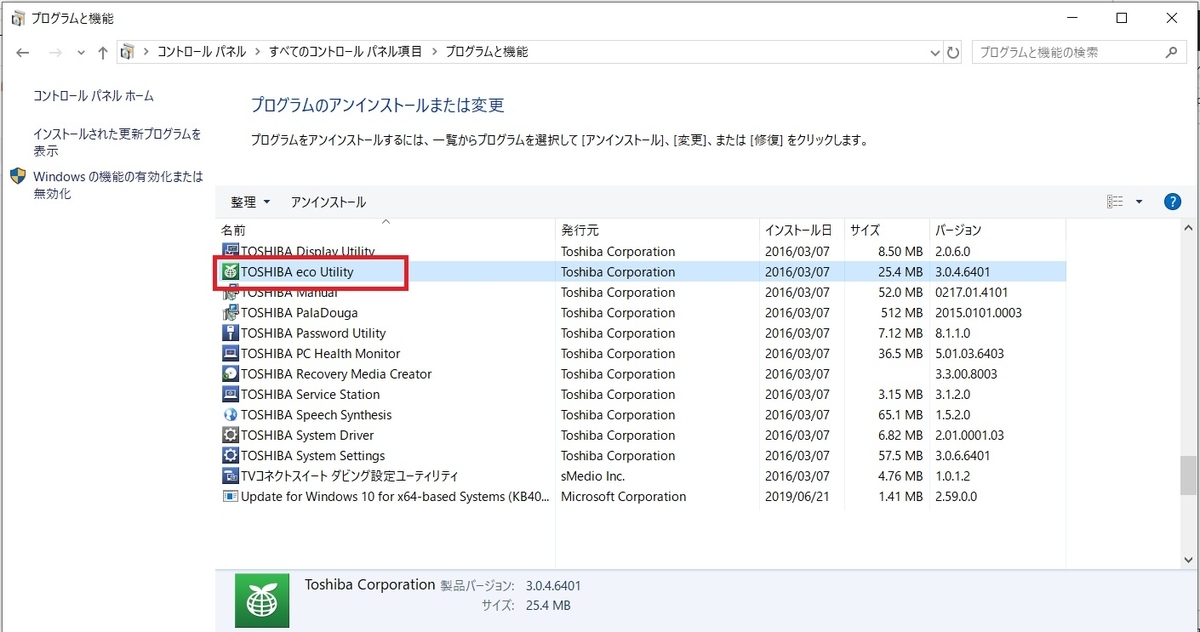Expand the address bar history dropdown
Screen dimensions: 1200x632
click(x=935, y=52)
